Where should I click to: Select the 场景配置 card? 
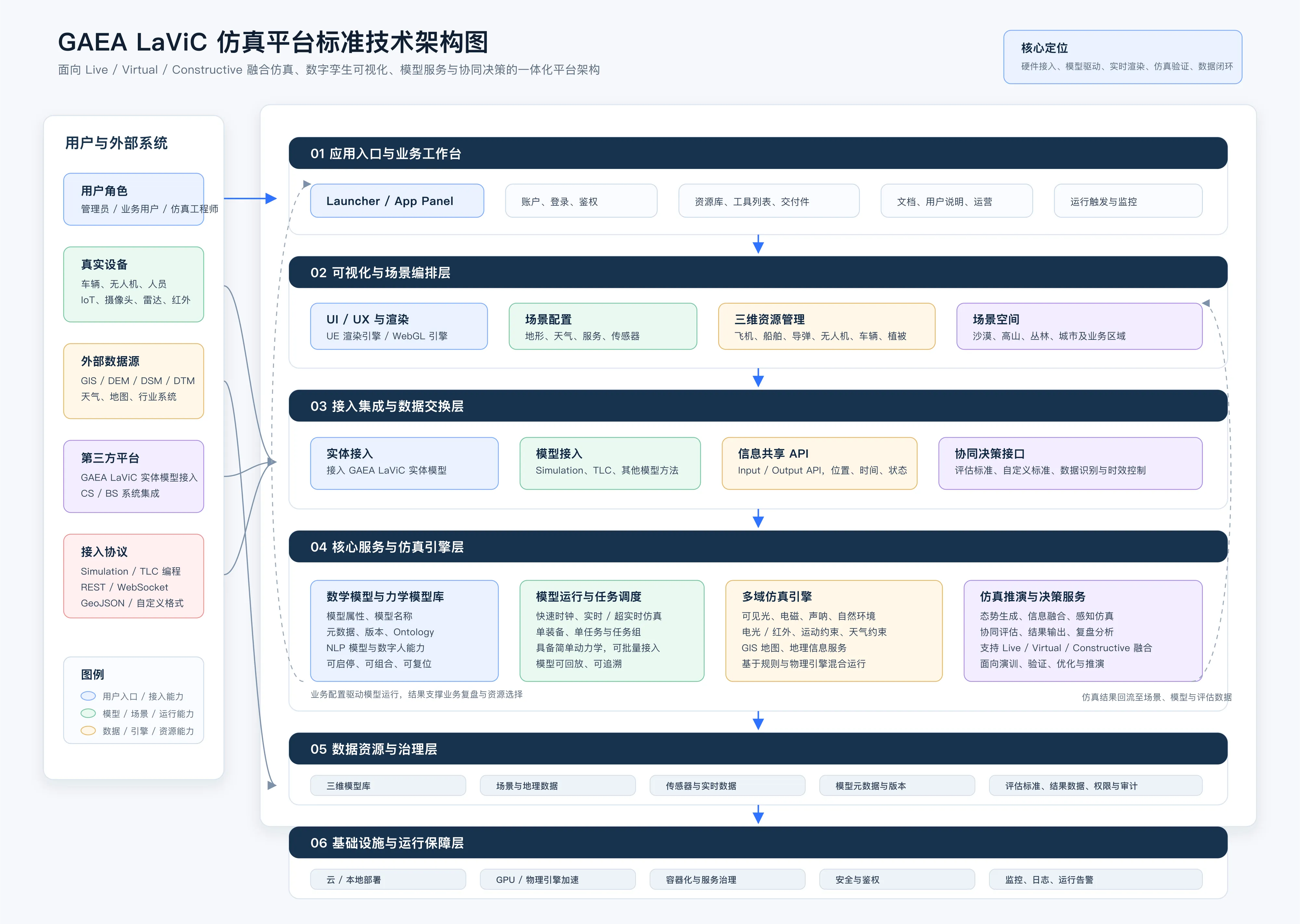[603, 326]
